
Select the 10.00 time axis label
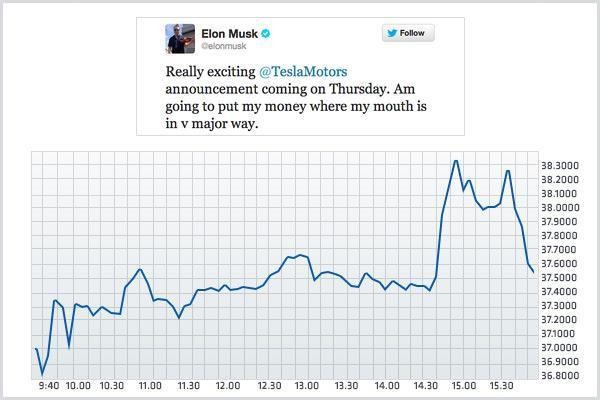(77, 384)
